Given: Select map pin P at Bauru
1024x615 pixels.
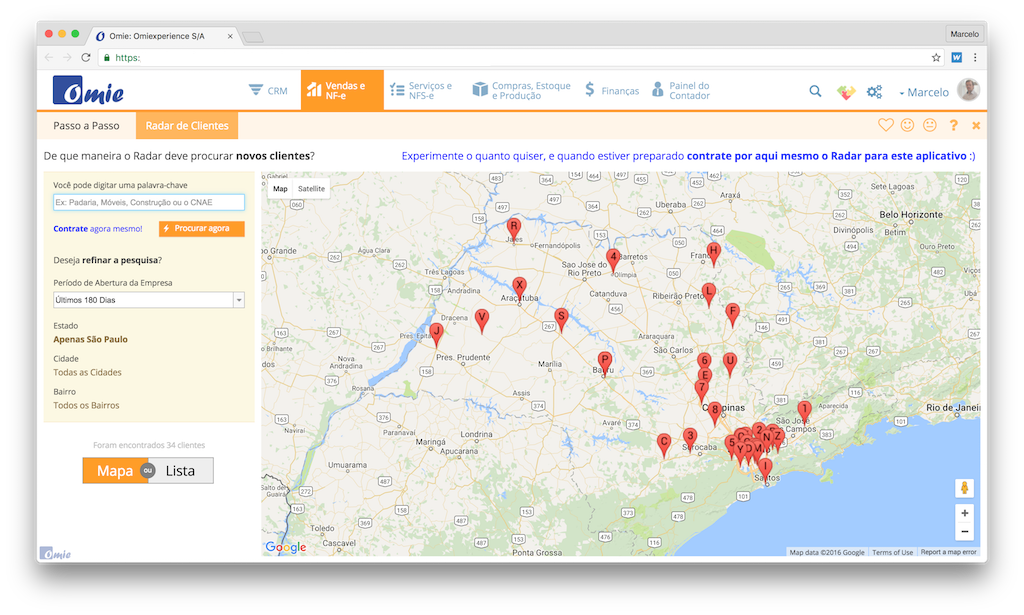Looking at the screenshot, I should [x=605, y=362].
